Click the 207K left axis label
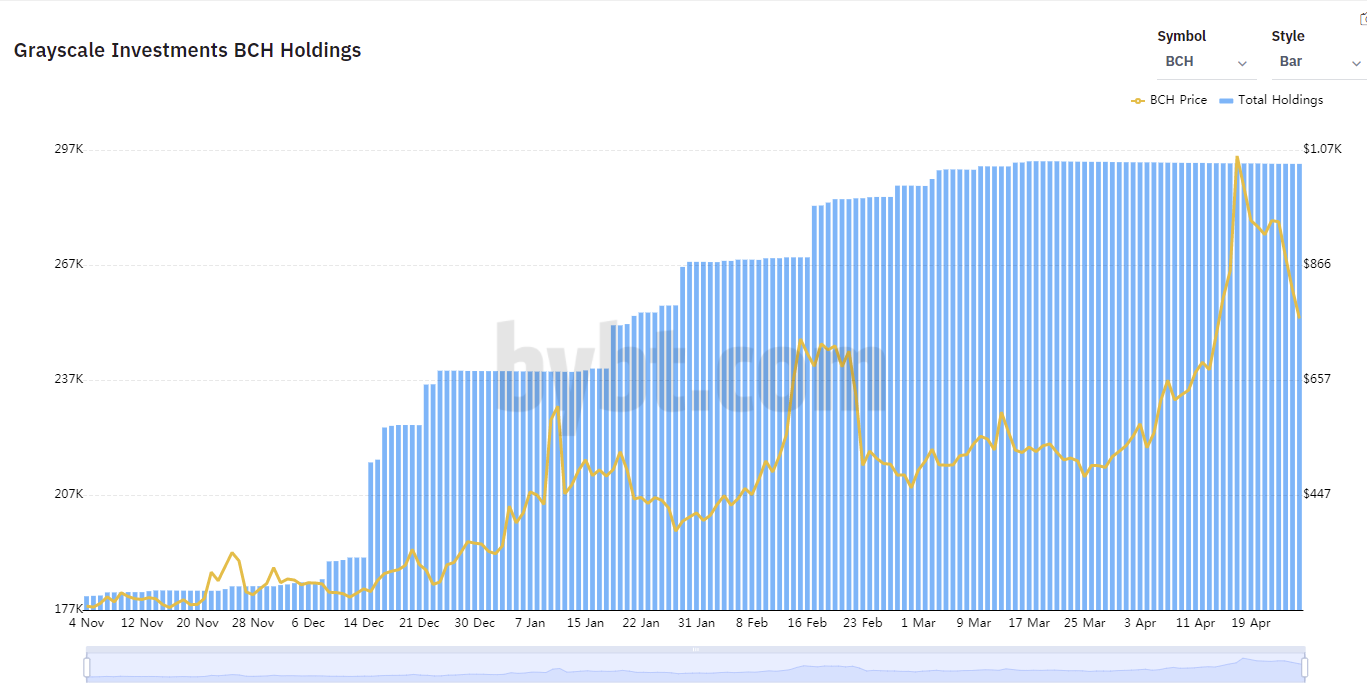This screenshot has width=1367, height=698. (x=68, y=494)
